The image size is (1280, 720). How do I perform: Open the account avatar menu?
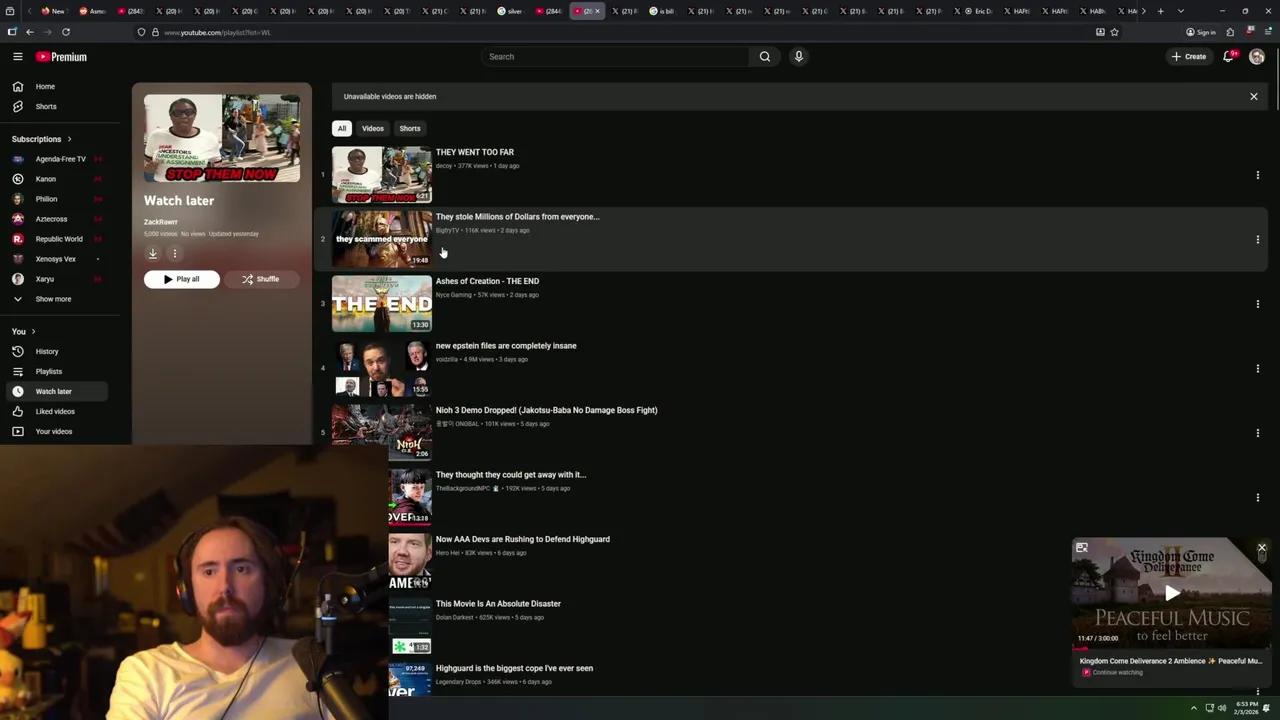[1257, 57]
